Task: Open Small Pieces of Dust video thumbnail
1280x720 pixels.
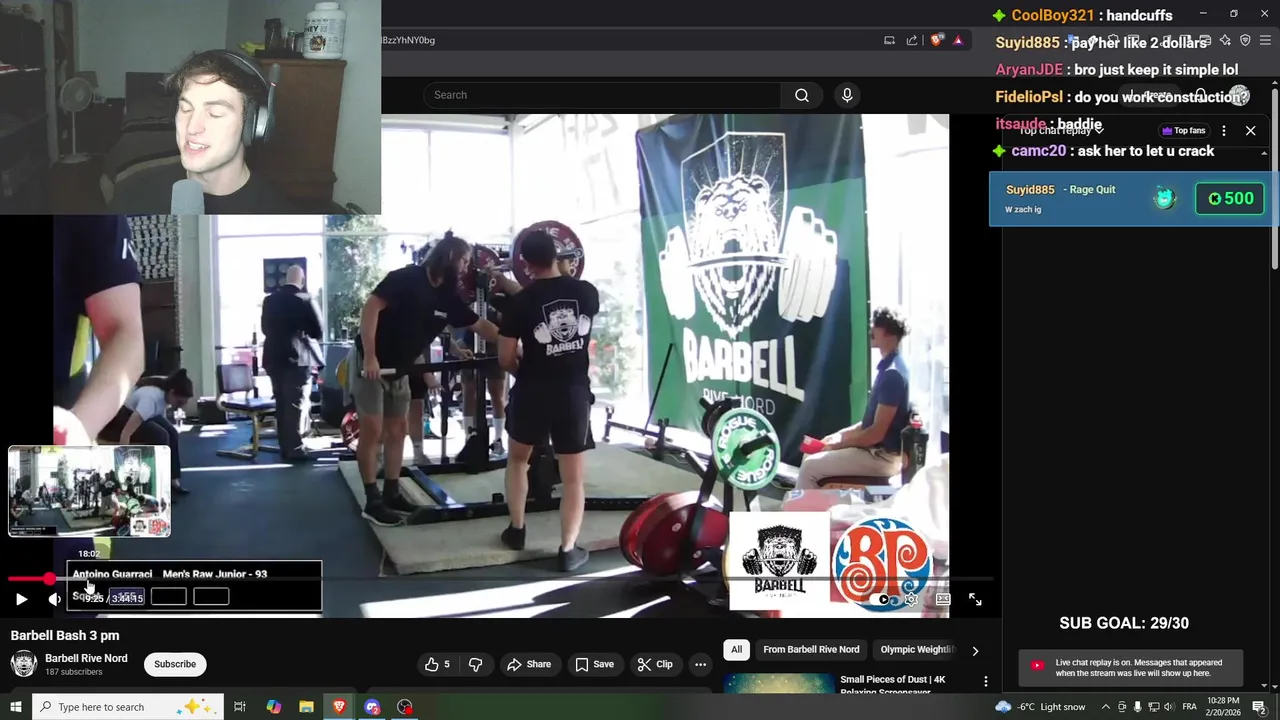Action: point(778,683)
